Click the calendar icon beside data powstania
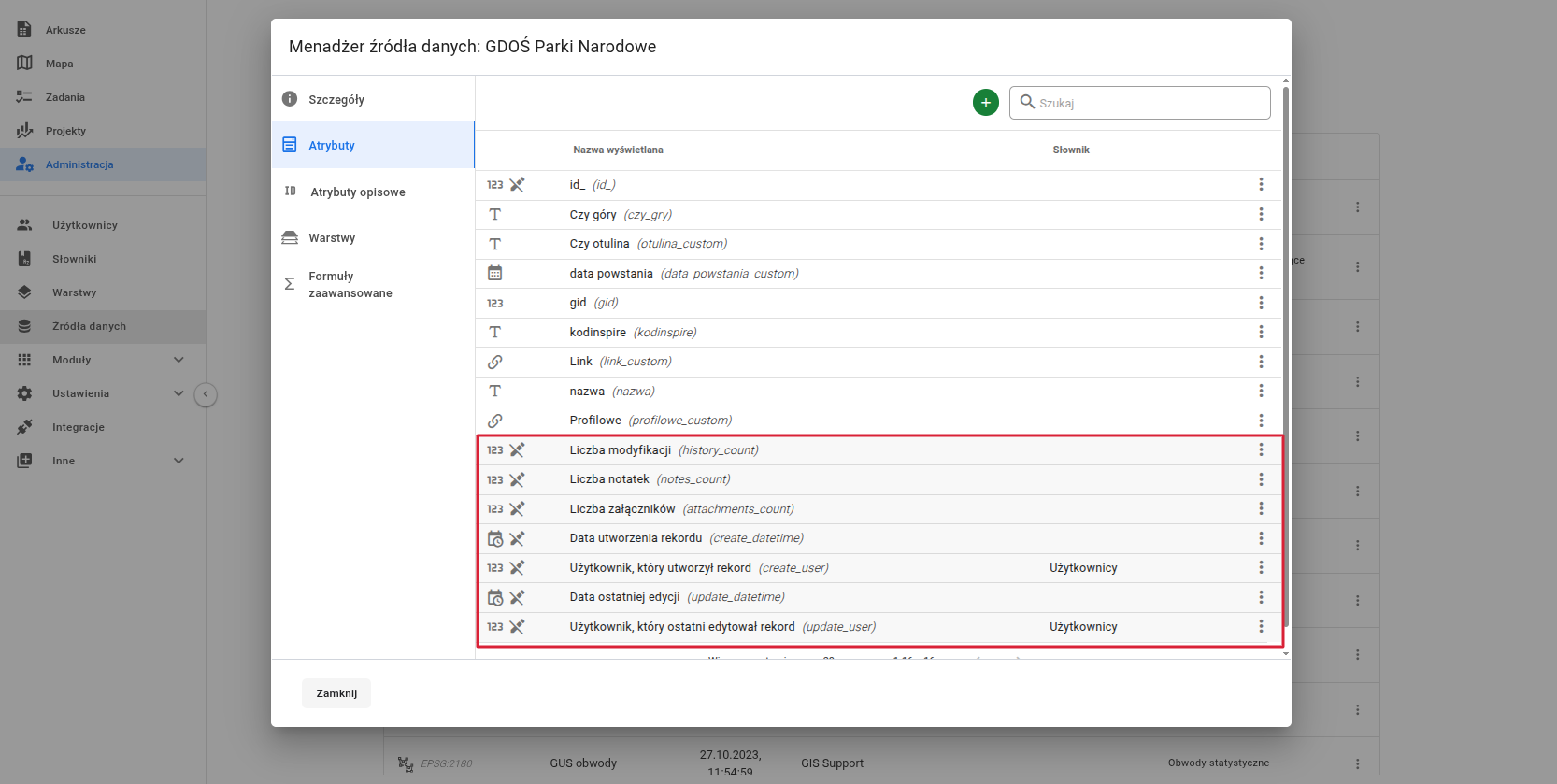 pos(495,273)
